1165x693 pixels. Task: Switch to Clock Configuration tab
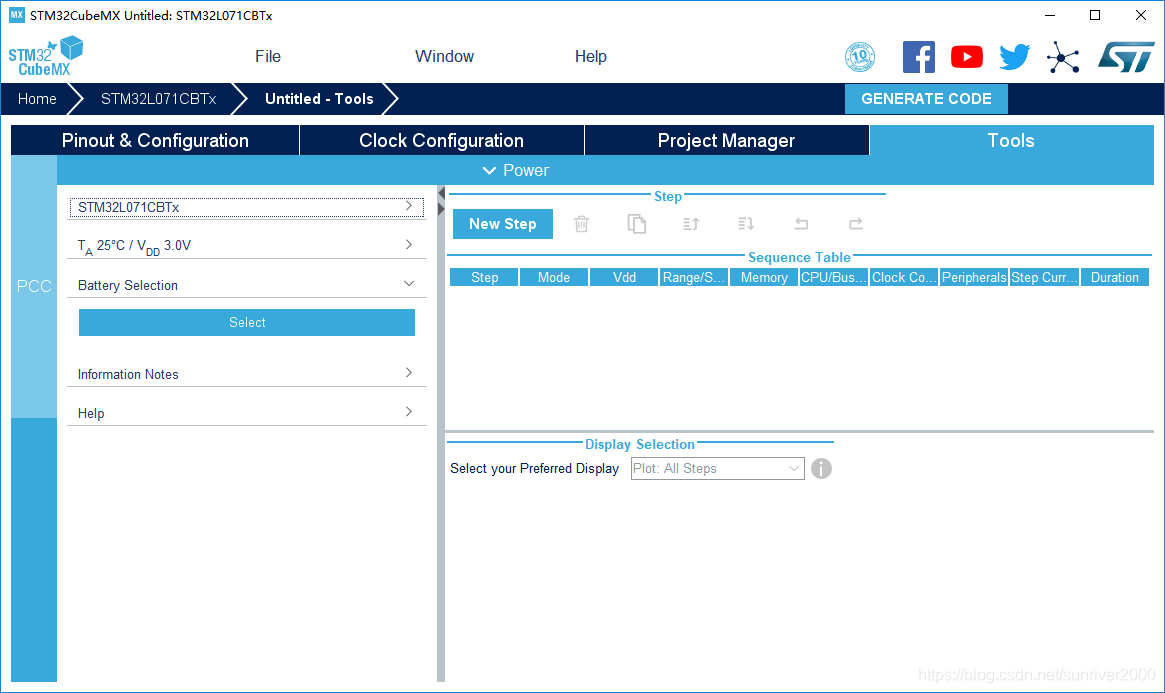441,140
